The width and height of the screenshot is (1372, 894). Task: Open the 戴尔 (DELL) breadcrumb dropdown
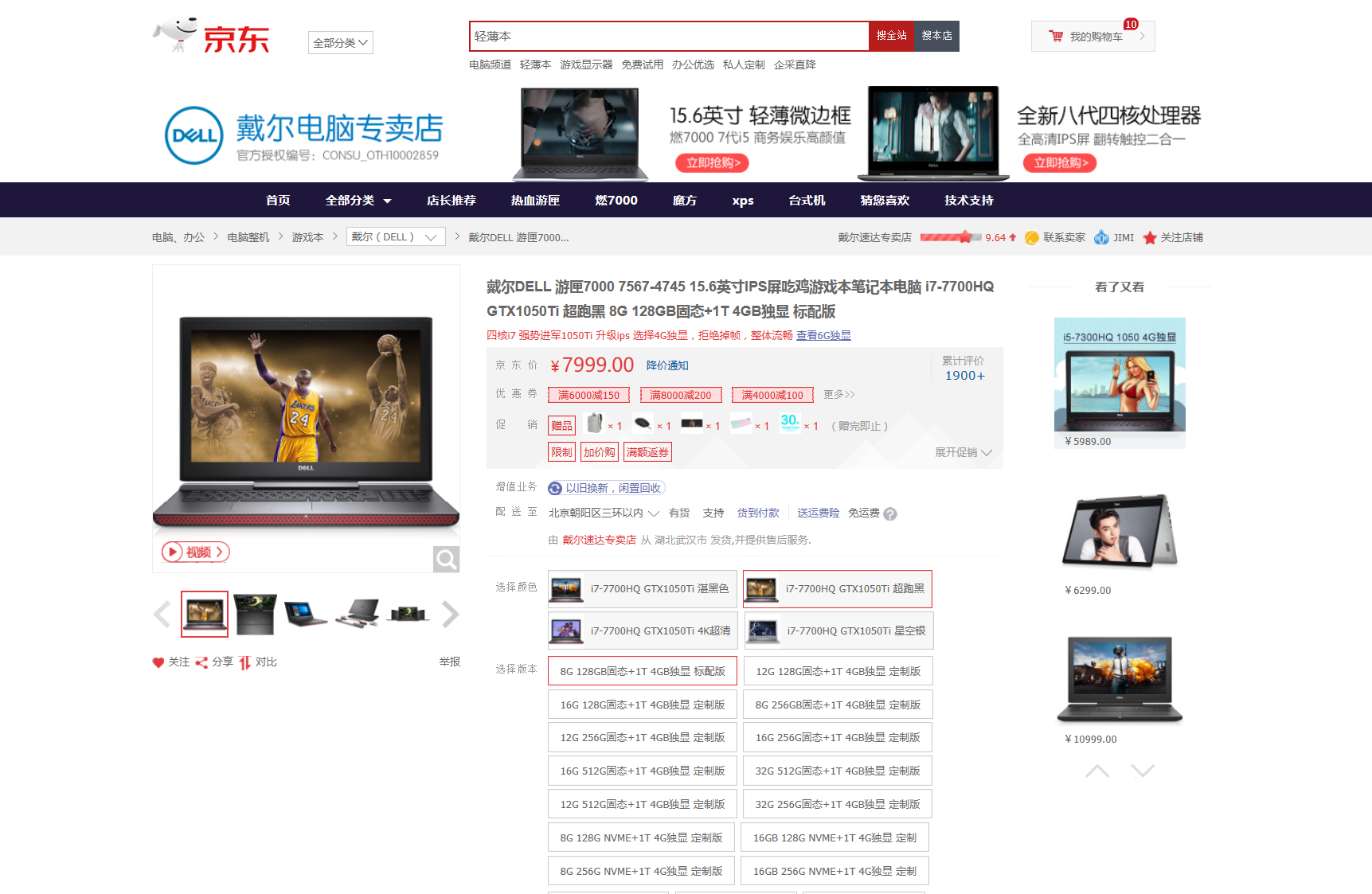coord(396,237)
